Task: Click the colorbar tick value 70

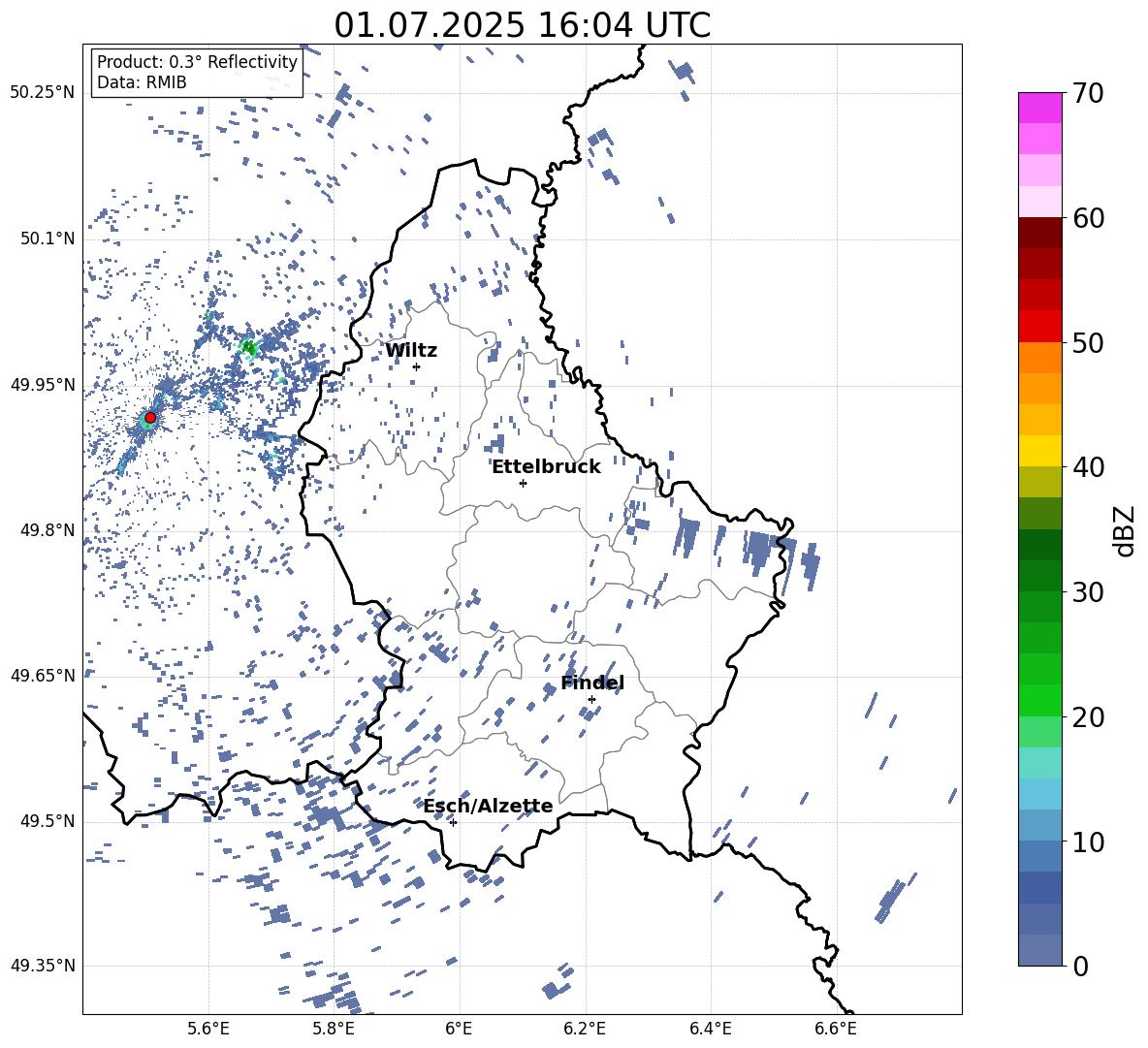Action: tap(1089, 93)
